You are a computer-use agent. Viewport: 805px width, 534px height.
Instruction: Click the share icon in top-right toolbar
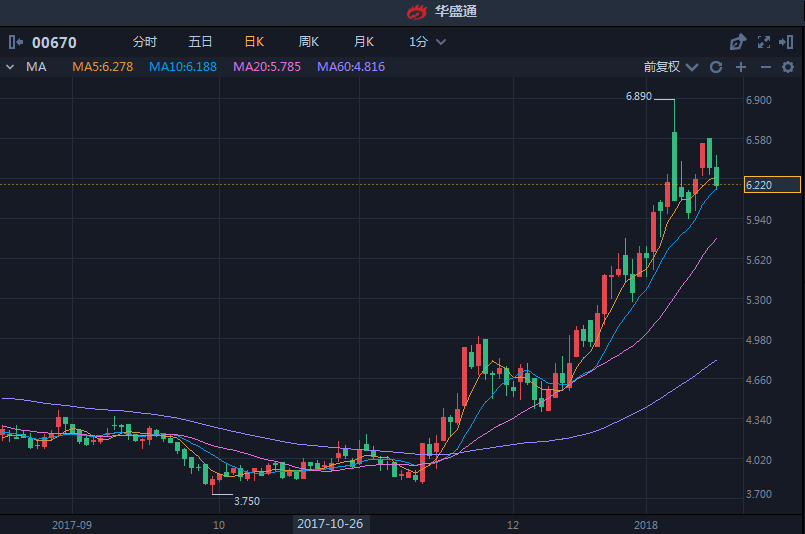point(738,42)
